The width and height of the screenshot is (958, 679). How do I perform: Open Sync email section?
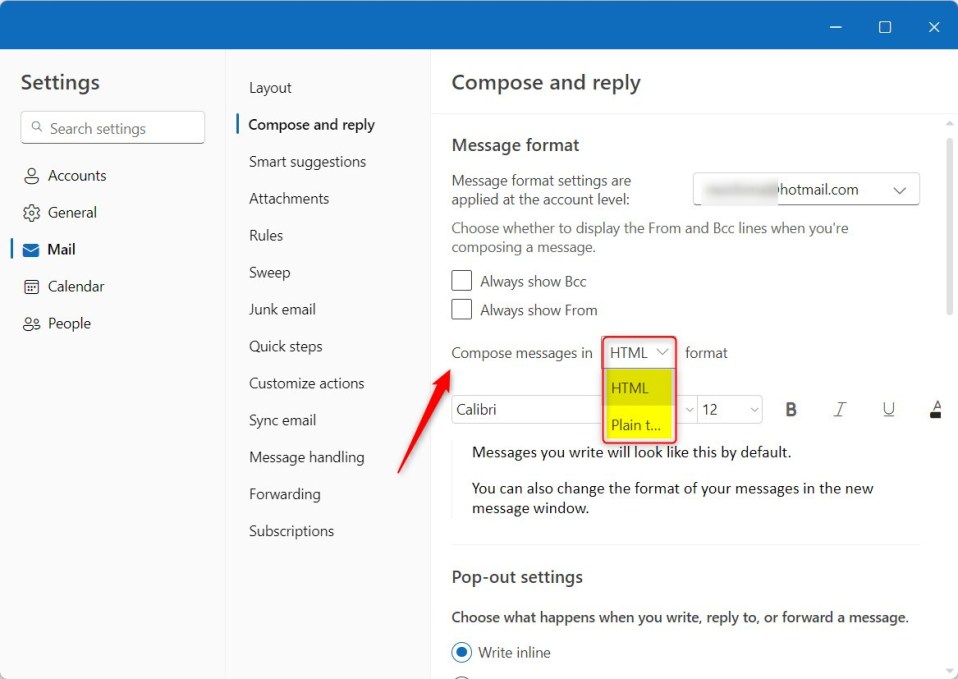(282, 420)
